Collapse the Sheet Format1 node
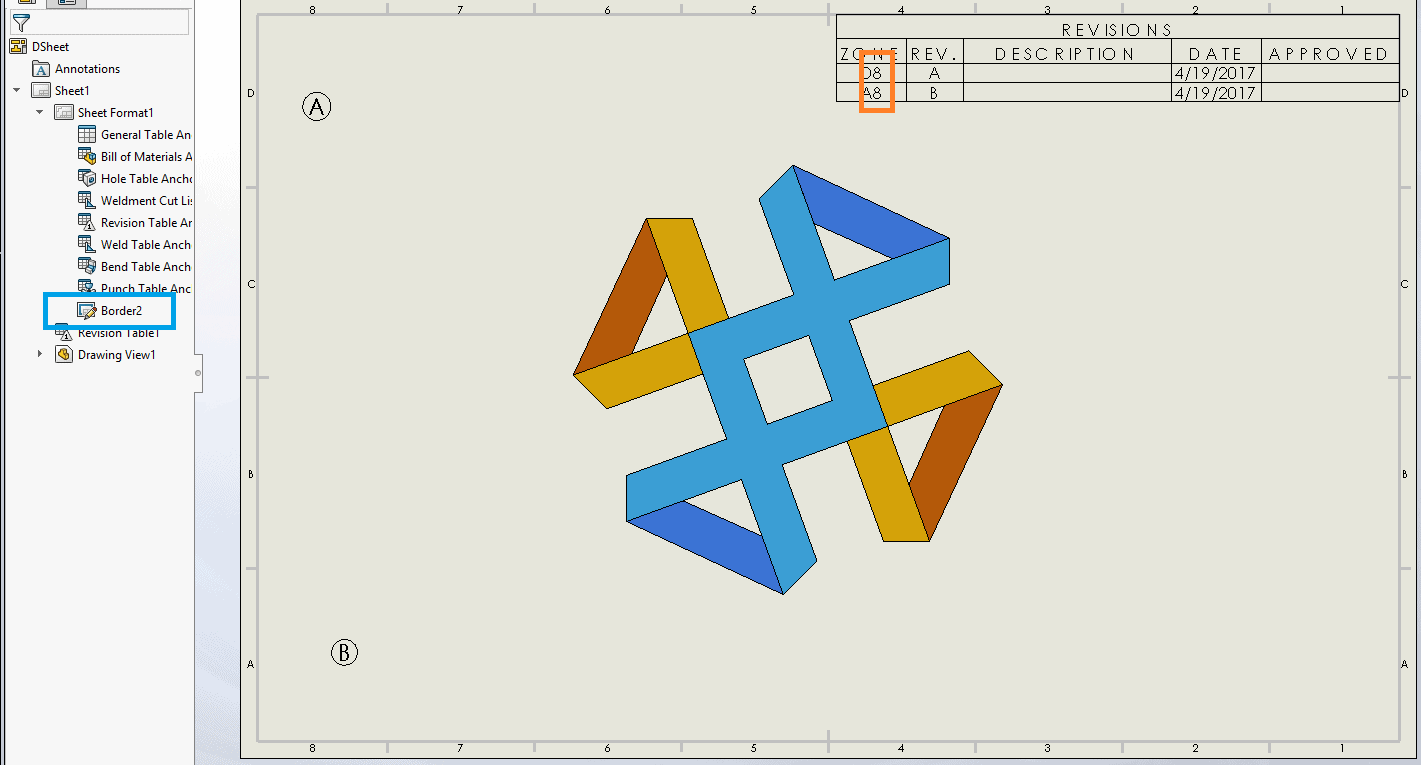This screenshot has width=1421, height=765. coord(40,113)
